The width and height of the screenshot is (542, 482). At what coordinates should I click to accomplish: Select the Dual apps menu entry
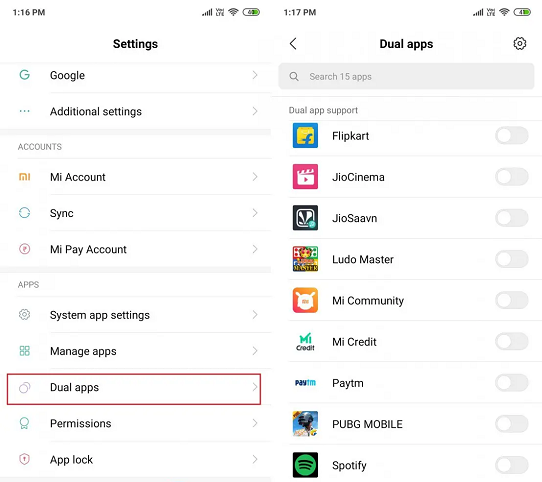coord(134,389)
